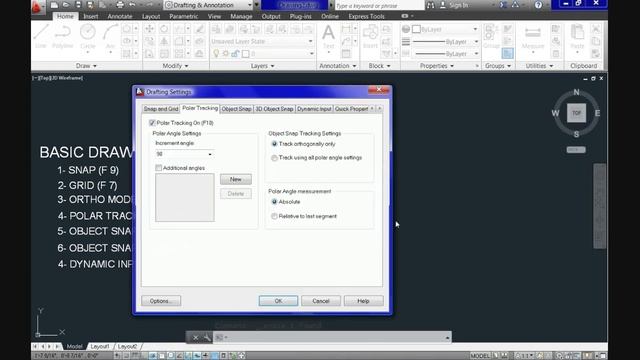Enable the Additional angles checkbox
The image size is (640, 360).
click(158, 168)
